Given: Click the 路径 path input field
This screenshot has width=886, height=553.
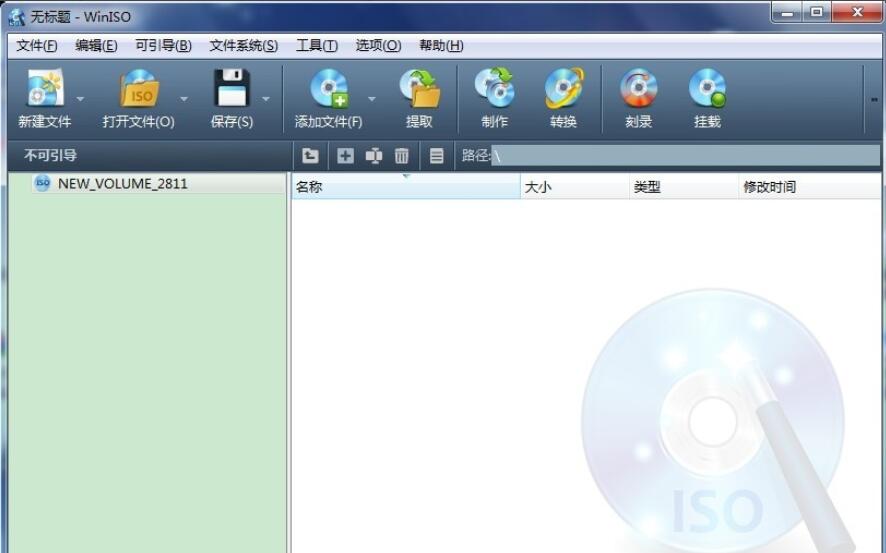Looking at the screenshot, I should point(686,155).
